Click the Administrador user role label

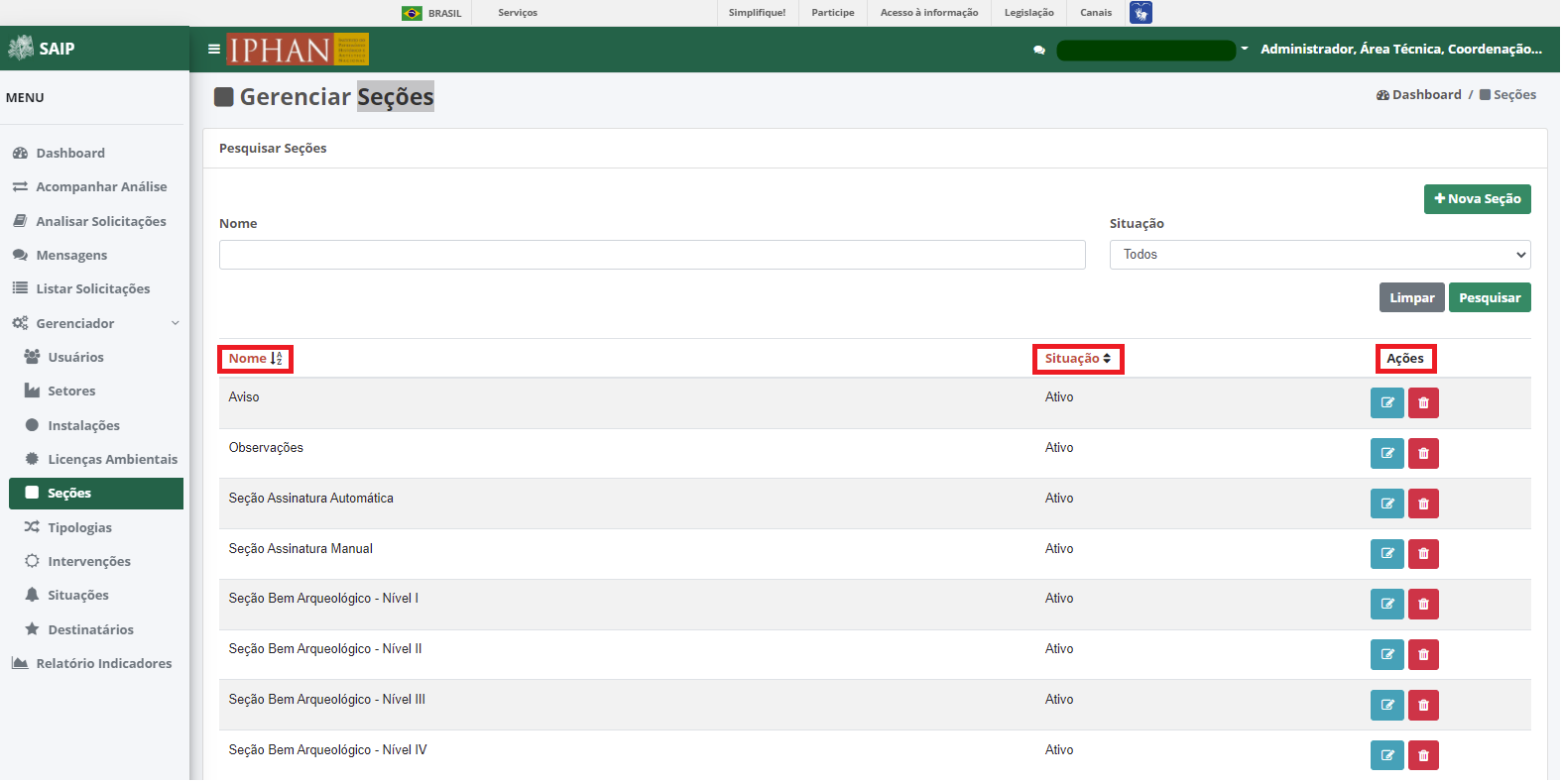1401,49
